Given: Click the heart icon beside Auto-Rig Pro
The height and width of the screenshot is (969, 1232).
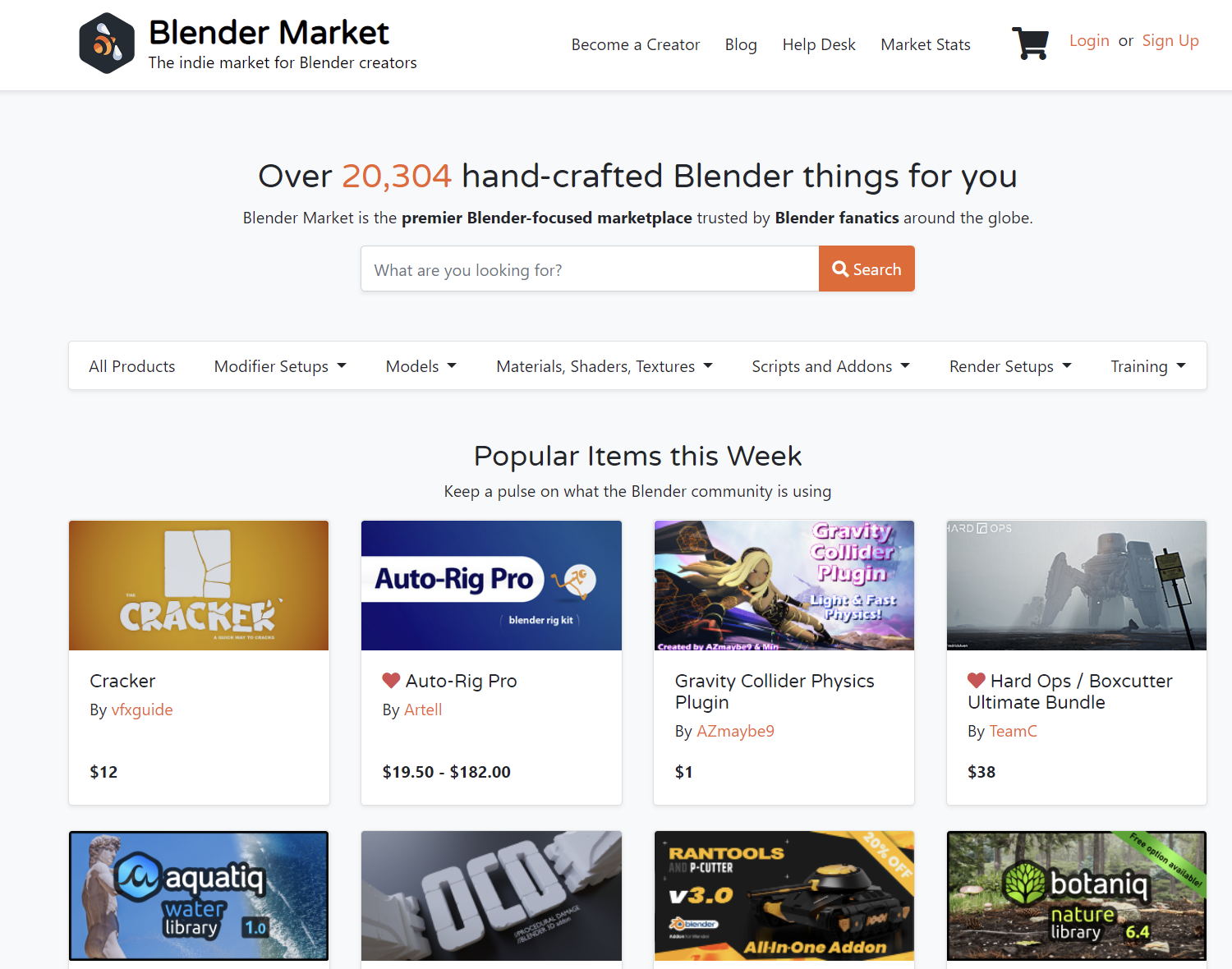Looking at the screenshot, I should (391, 681).
